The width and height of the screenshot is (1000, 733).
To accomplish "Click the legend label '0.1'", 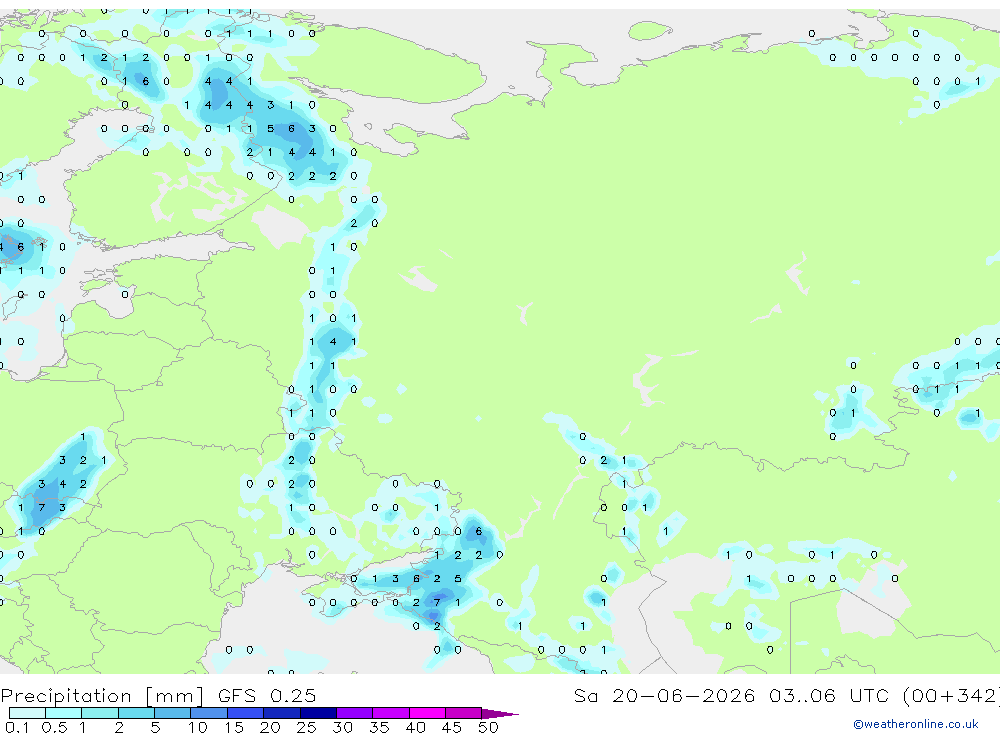I will coord(17,727).
